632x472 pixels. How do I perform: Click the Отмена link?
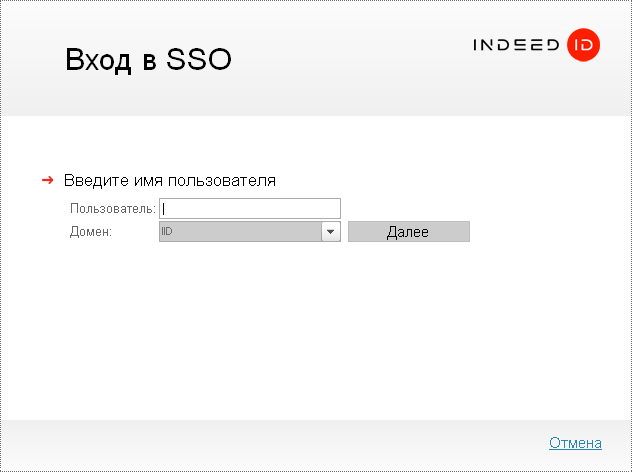[x=575, y=443]
